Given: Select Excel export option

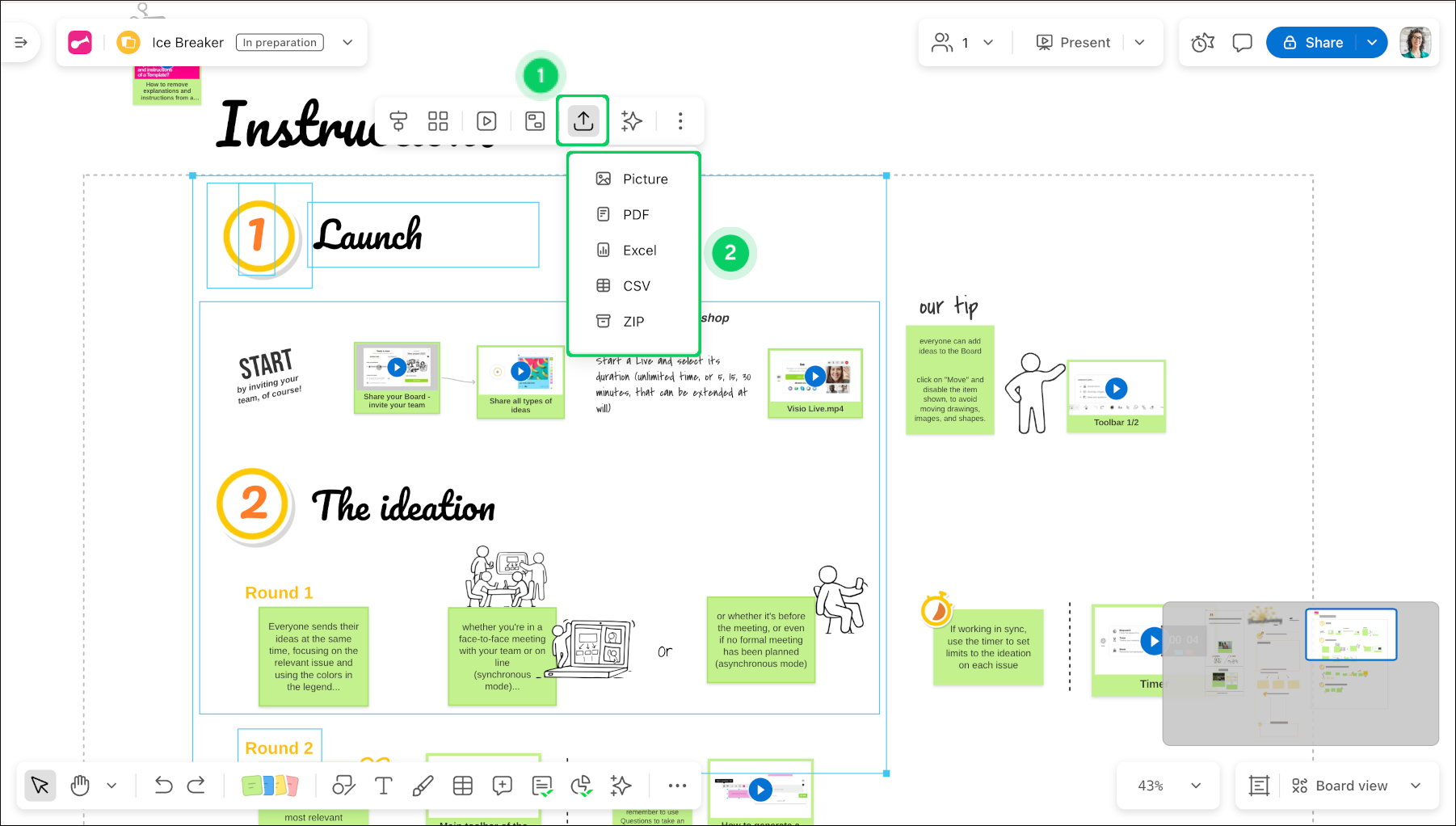Looking at the screenshot, I should 638,251.
